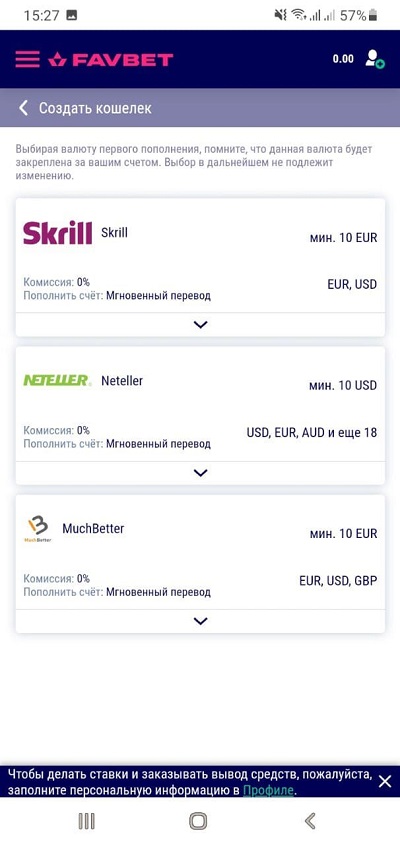Open the hamburger menu
Viewport: 400px width, 844px height.
[27, 59]
